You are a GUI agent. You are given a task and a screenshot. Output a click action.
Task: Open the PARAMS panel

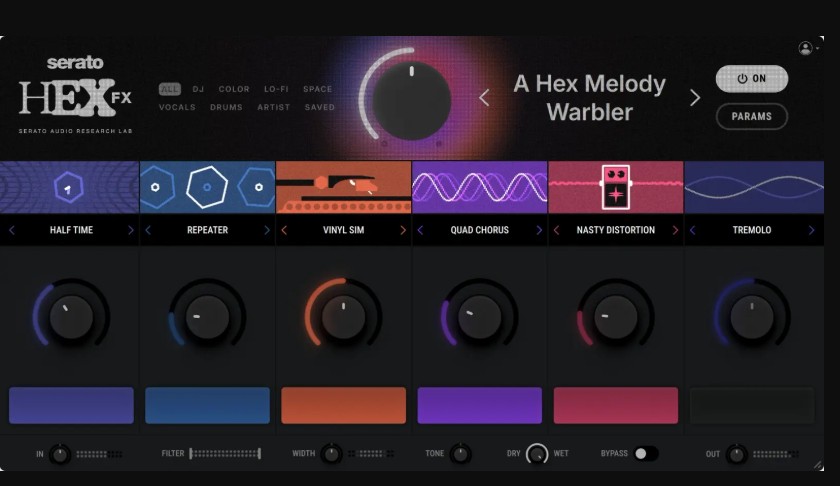(752, 116)
